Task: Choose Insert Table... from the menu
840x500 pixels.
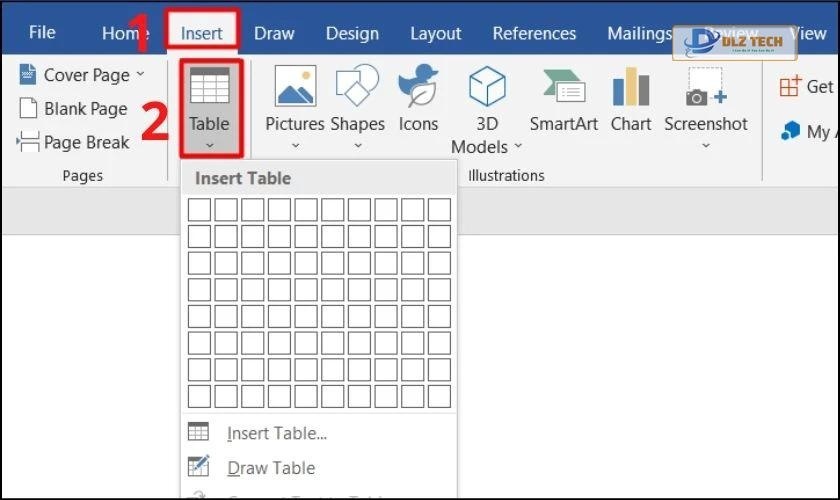Action: coord(277,433)
